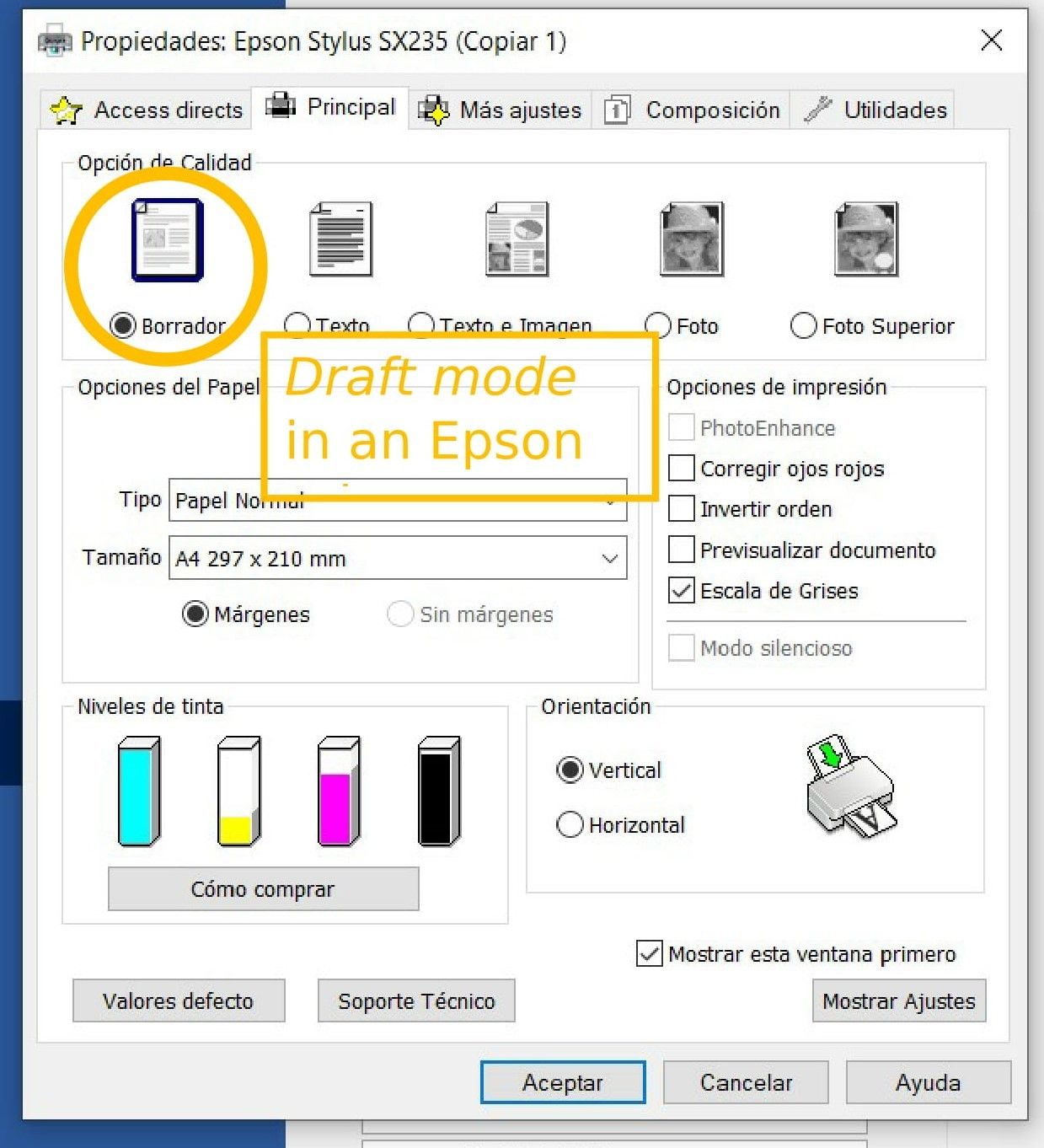Viewport: 1044px width, 1148px height.
Task: Click the printer orientation preview icon
Action: pyautogui.click(x=850, y=786)
